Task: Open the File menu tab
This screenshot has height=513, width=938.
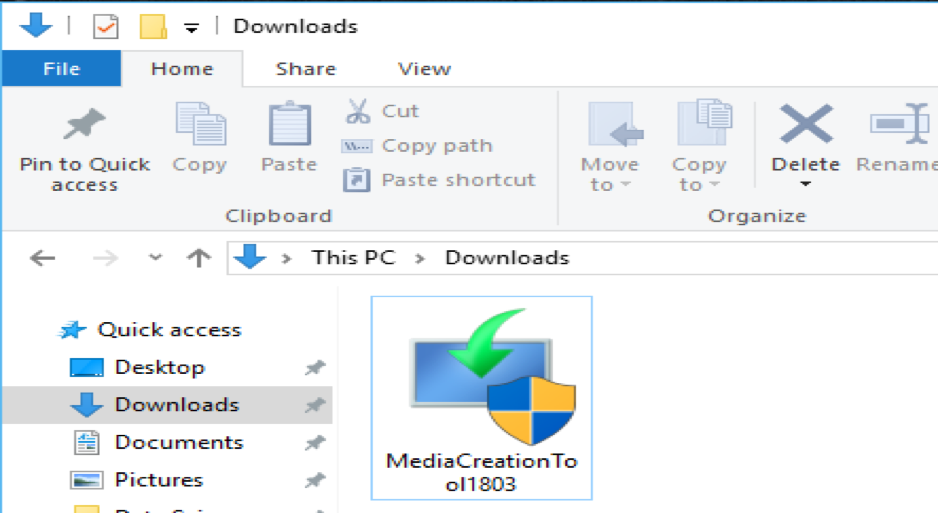Action: pyautogui.click(x=61, y=69)
